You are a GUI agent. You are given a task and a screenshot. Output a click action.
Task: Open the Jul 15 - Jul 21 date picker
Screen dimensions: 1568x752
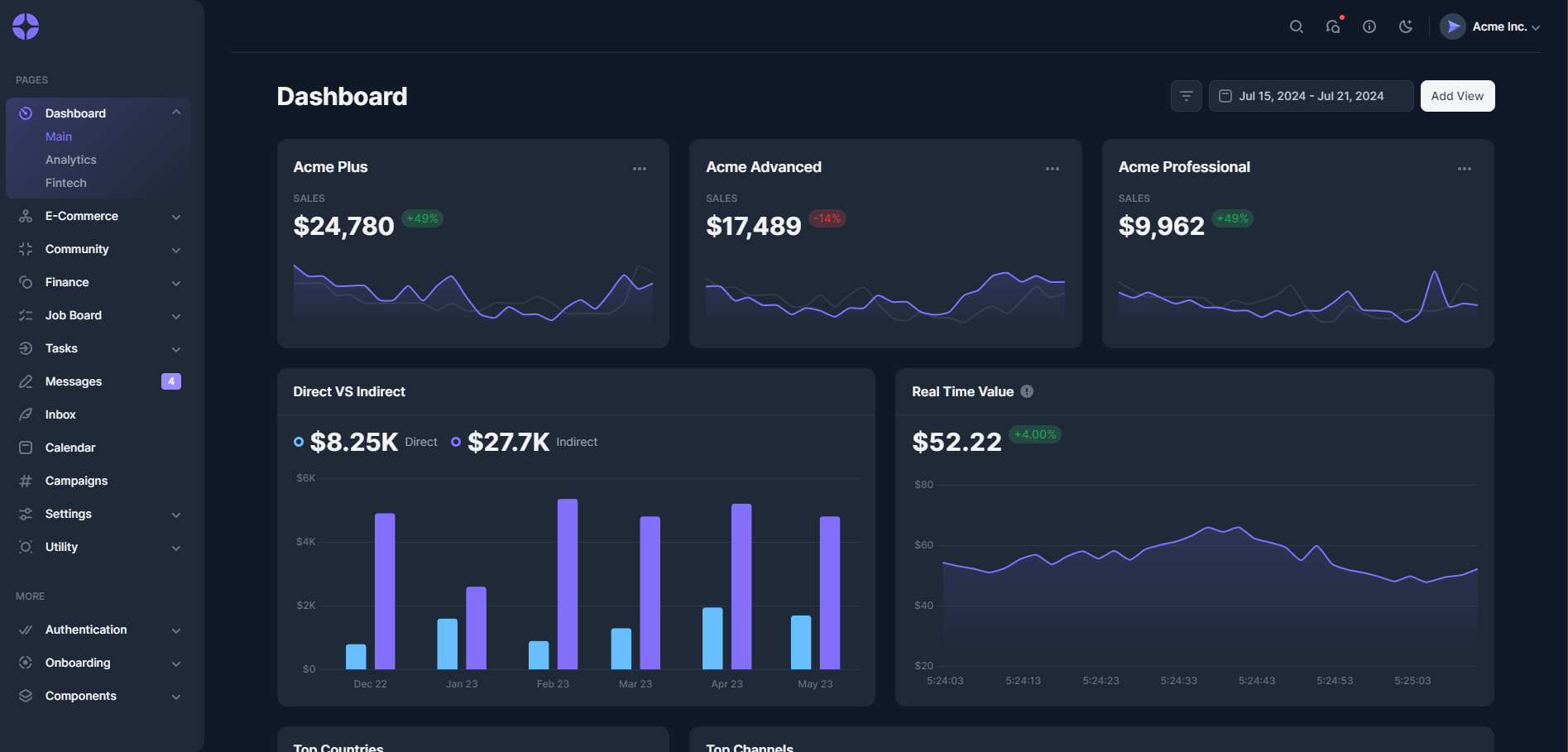point(1311,95)
